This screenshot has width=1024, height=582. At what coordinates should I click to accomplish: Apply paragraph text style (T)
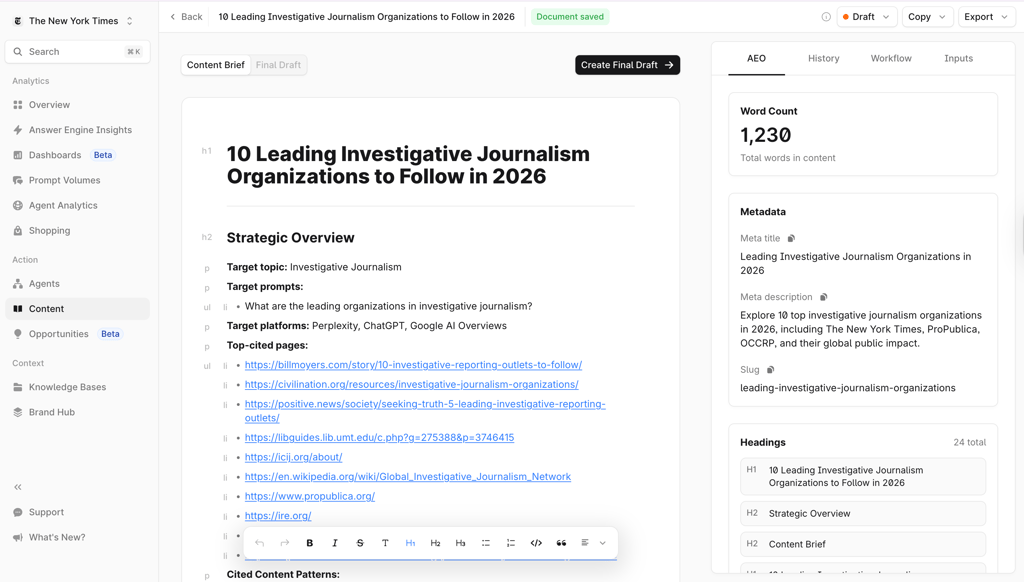pos(385,543)
